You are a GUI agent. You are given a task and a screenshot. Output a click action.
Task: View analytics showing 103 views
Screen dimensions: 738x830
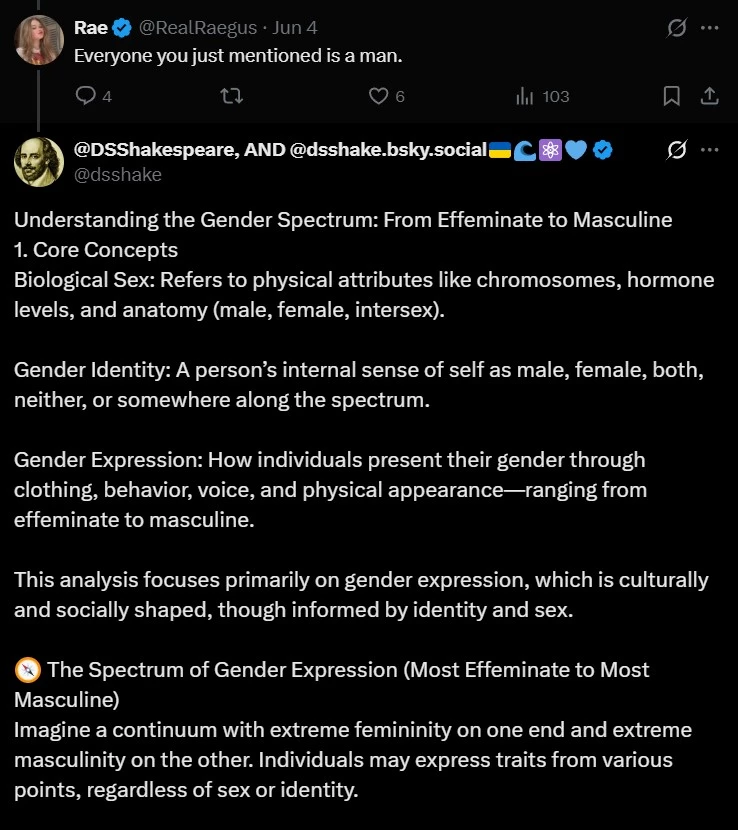point(543,96)
